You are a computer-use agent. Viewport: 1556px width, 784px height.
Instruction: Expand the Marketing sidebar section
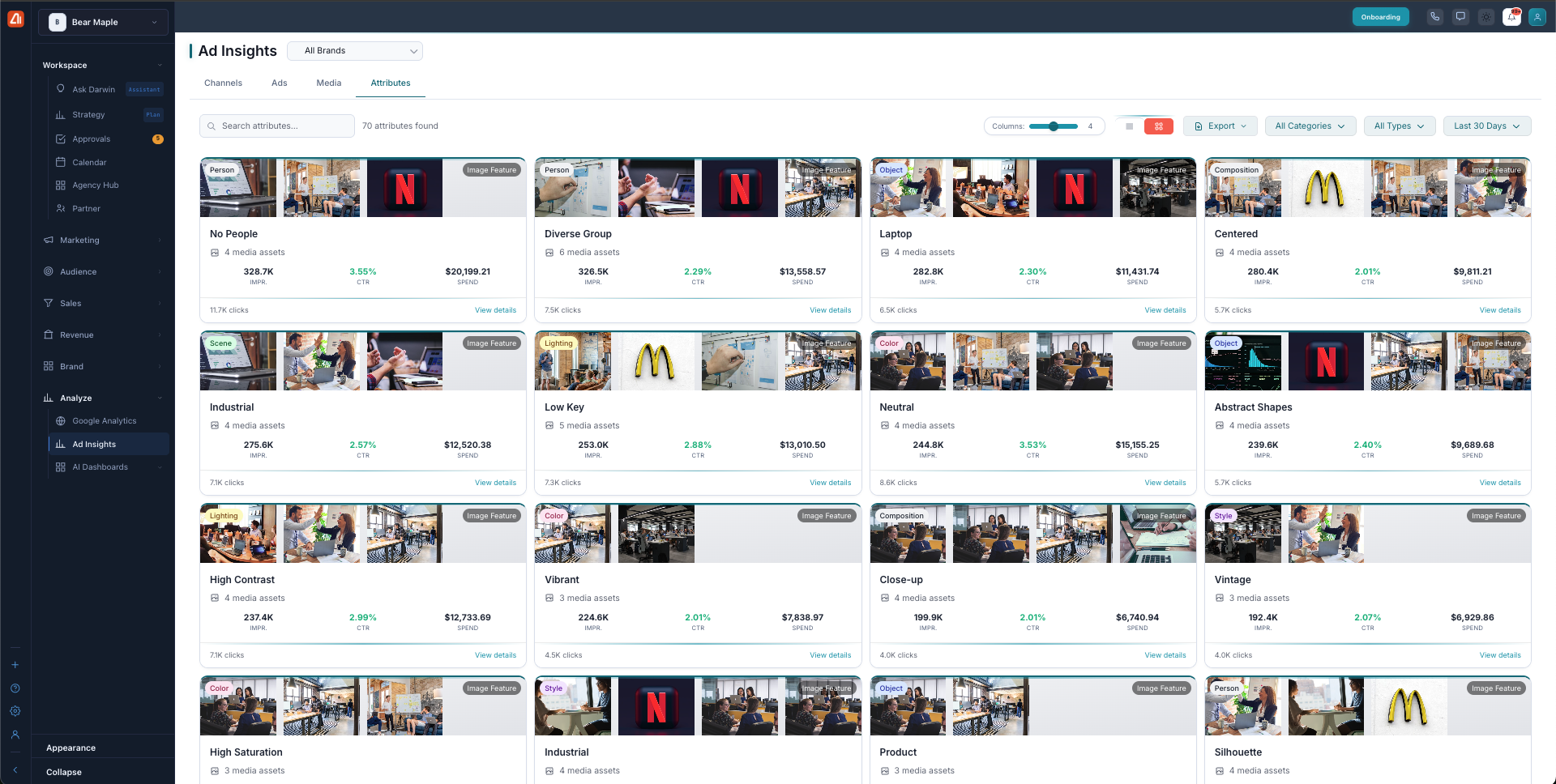tap(103, 241)
